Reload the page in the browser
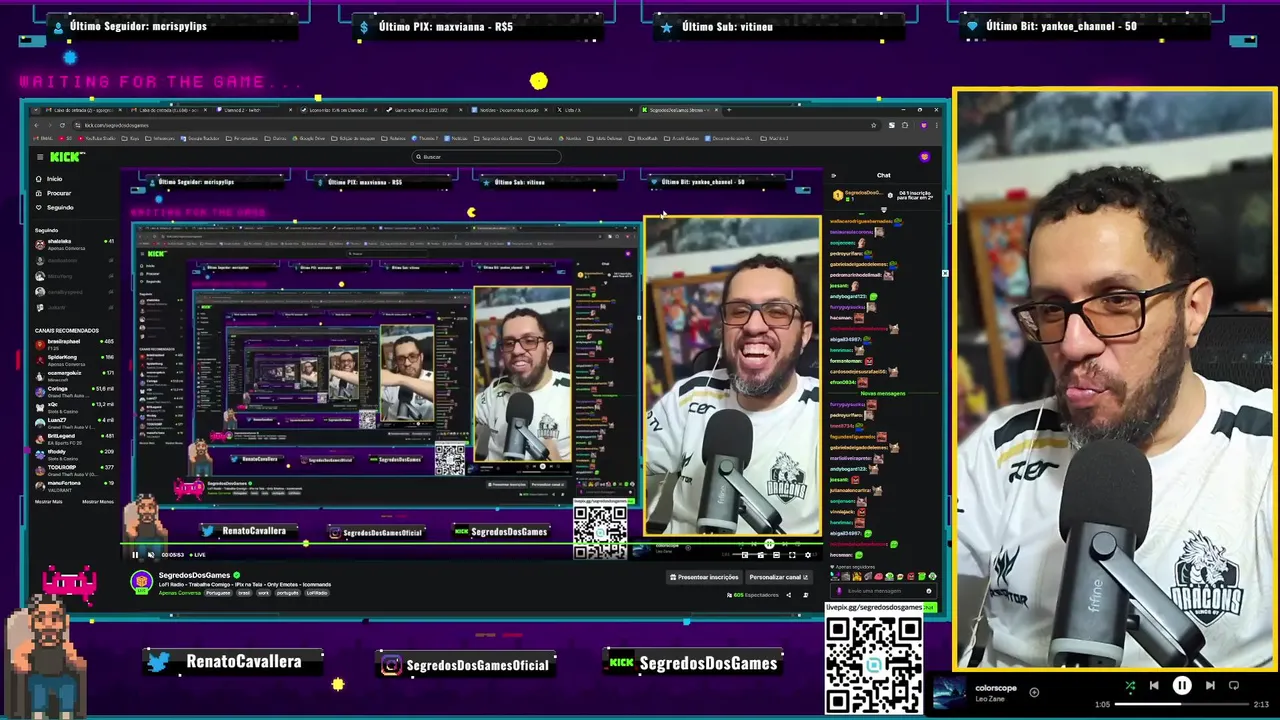 pos(62,125)
